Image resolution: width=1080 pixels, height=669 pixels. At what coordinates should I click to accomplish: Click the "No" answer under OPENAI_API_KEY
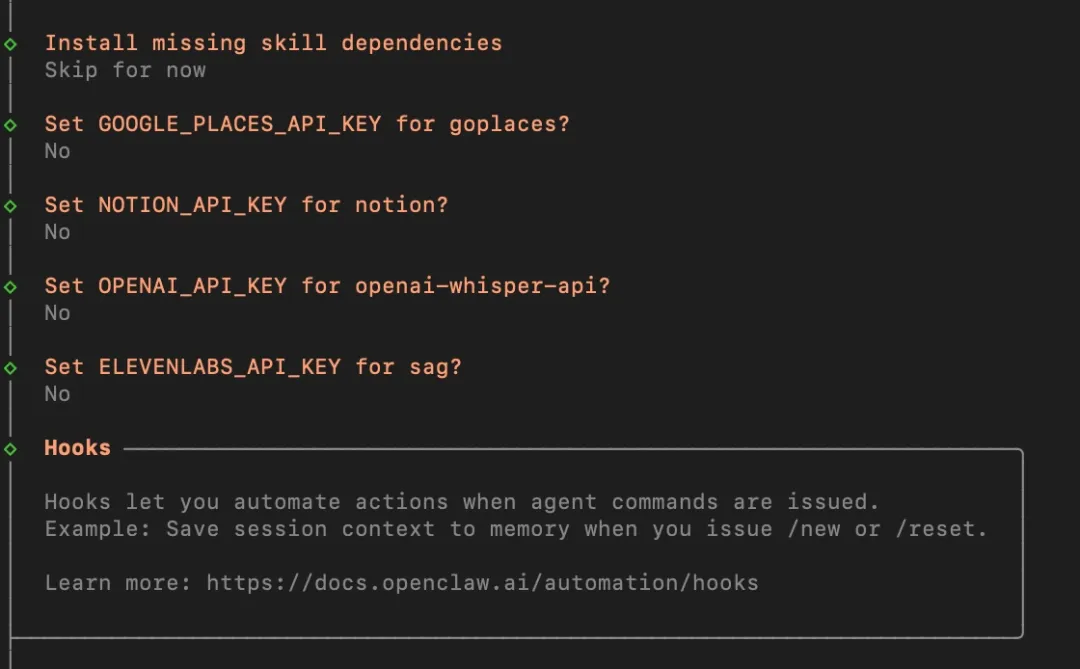click(x=57, y=313)
